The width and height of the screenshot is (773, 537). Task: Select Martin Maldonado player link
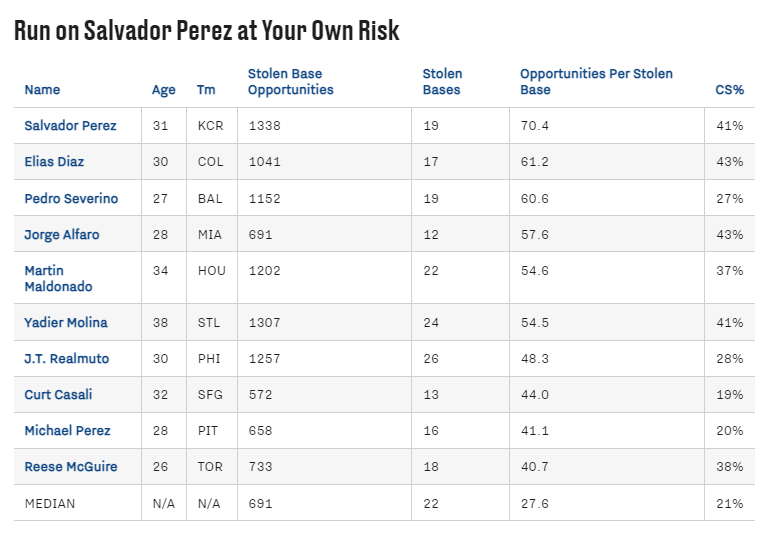pyautogui.click(x=58, y=278)
